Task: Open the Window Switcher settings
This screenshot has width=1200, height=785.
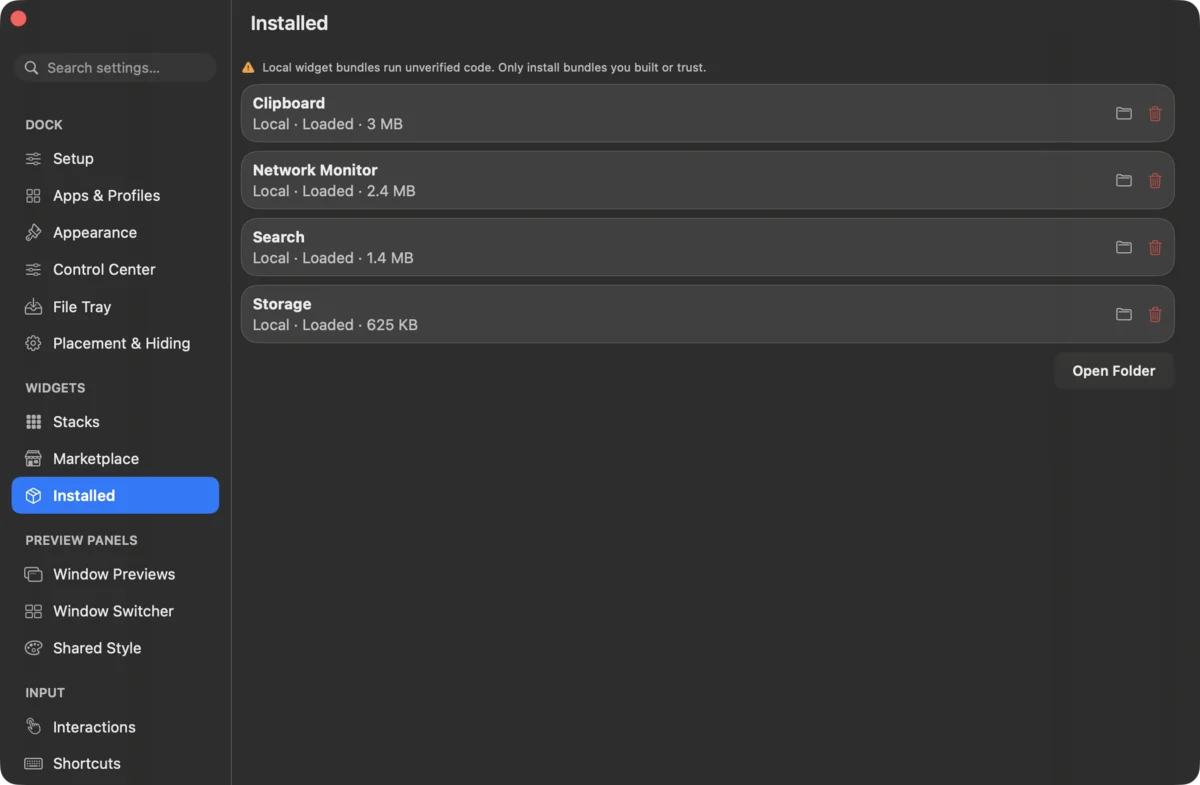Action: tap(115, 611)
